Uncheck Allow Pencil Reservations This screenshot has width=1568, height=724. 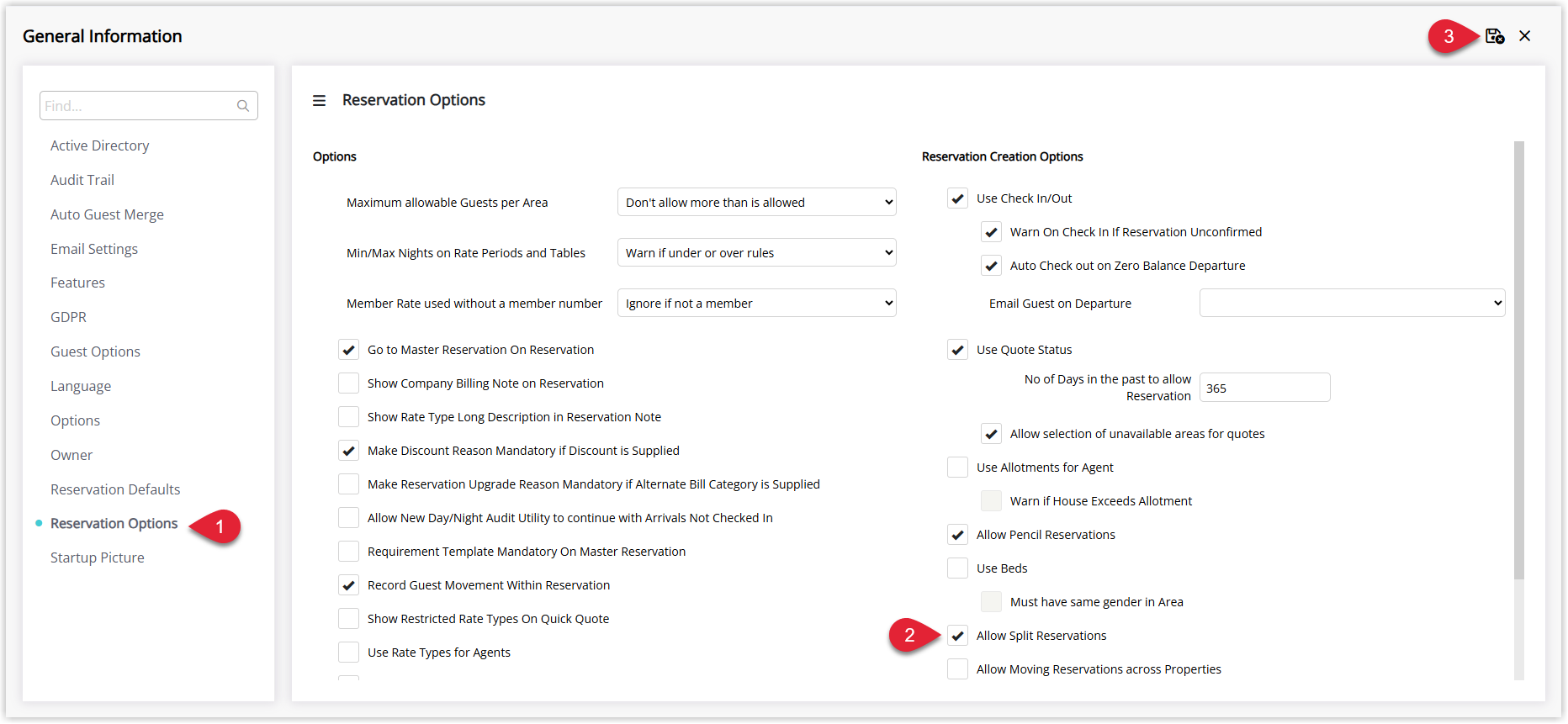[958, 535]
